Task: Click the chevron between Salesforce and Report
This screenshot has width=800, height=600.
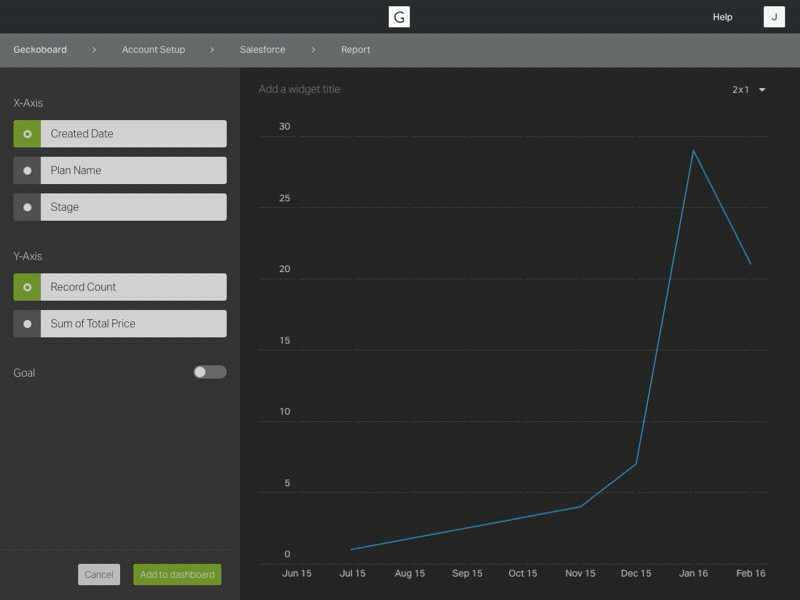Action: coord(314,48)
